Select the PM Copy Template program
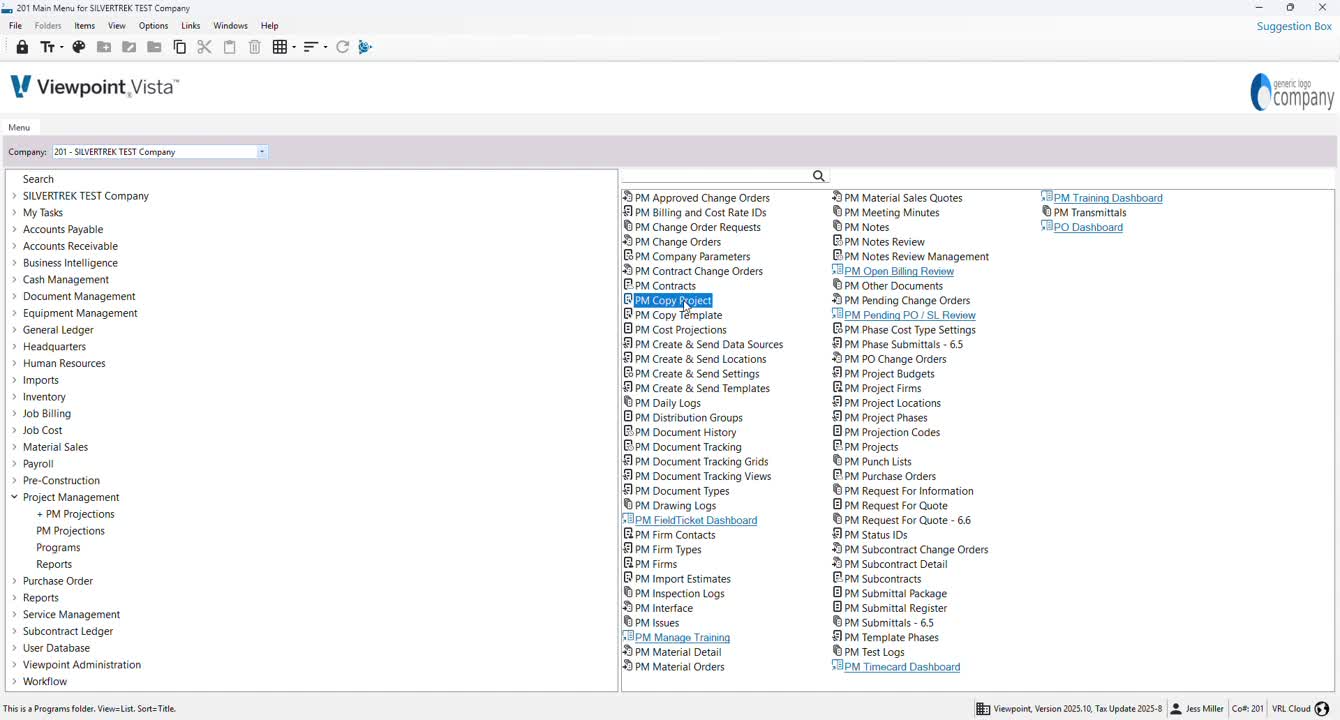This screenshot has width=1340, height=720. (x=678, y=315)
